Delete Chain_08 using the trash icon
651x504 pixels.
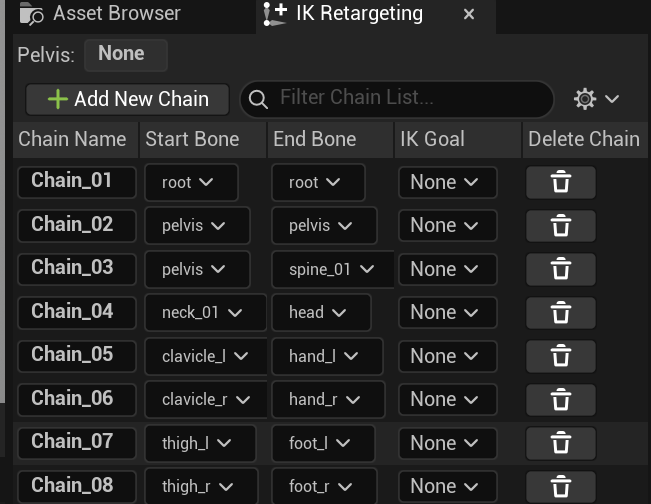pyautogui.click(x=560, y=487)
